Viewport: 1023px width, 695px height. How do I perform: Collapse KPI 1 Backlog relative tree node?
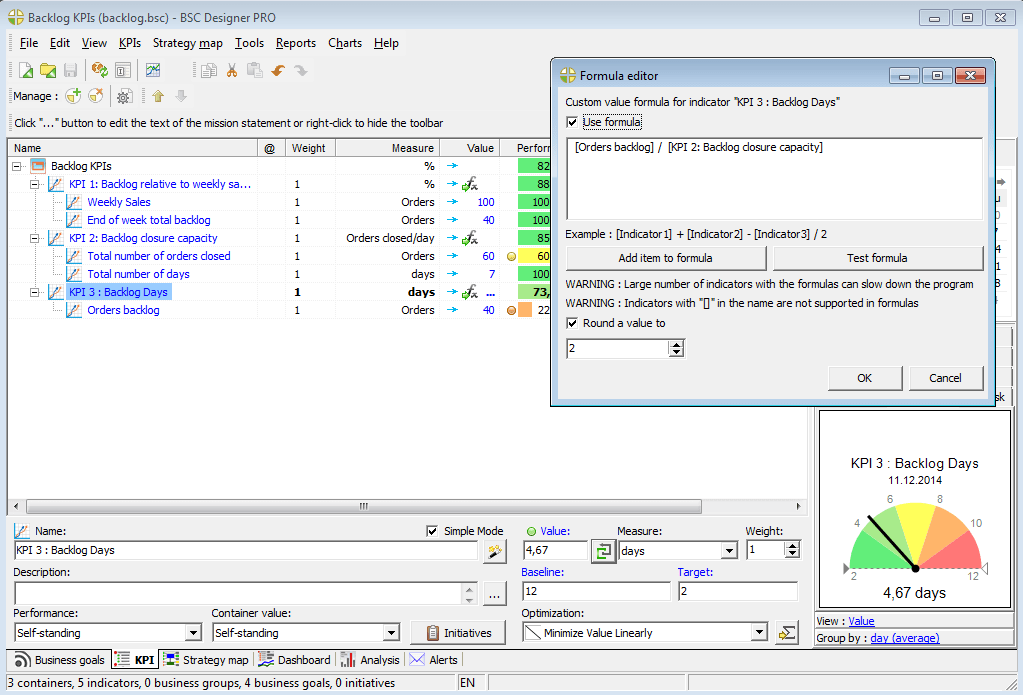click(35, 185)
